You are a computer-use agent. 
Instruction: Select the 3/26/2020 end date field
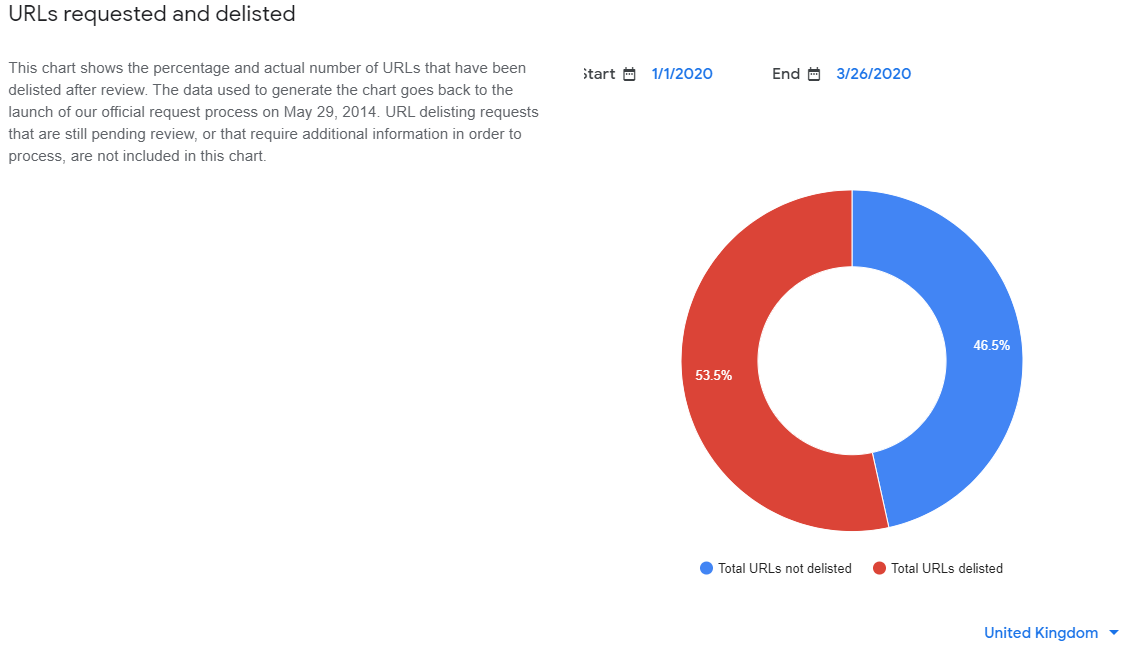(x=873, y=74)
